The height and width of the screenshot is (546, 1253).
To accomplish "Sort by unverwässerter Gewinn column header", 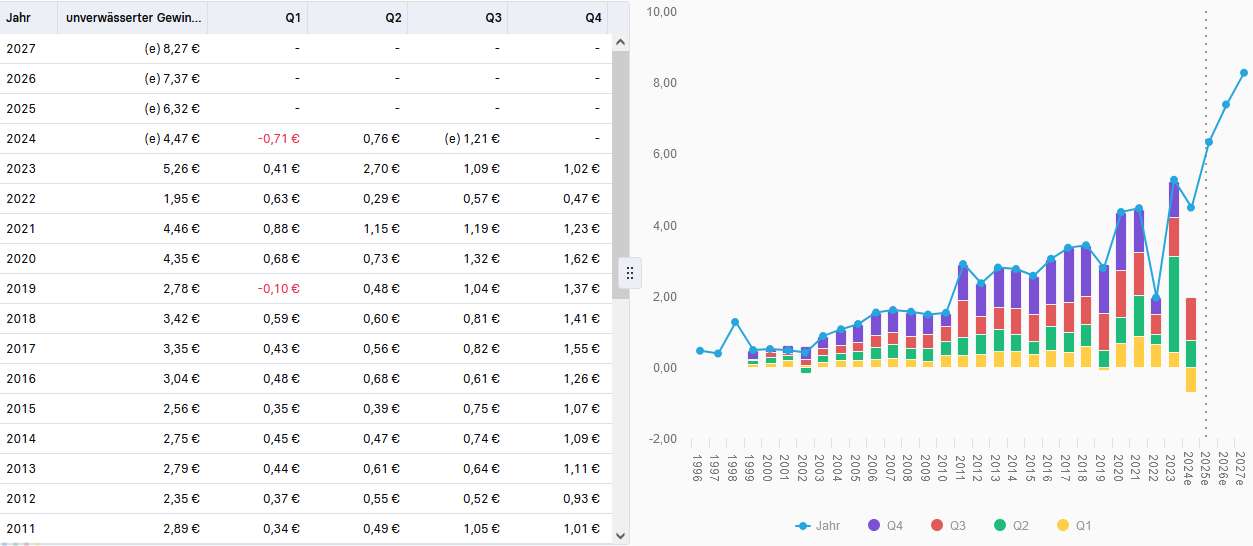I will pyautogui.click(x=133, y=17).
